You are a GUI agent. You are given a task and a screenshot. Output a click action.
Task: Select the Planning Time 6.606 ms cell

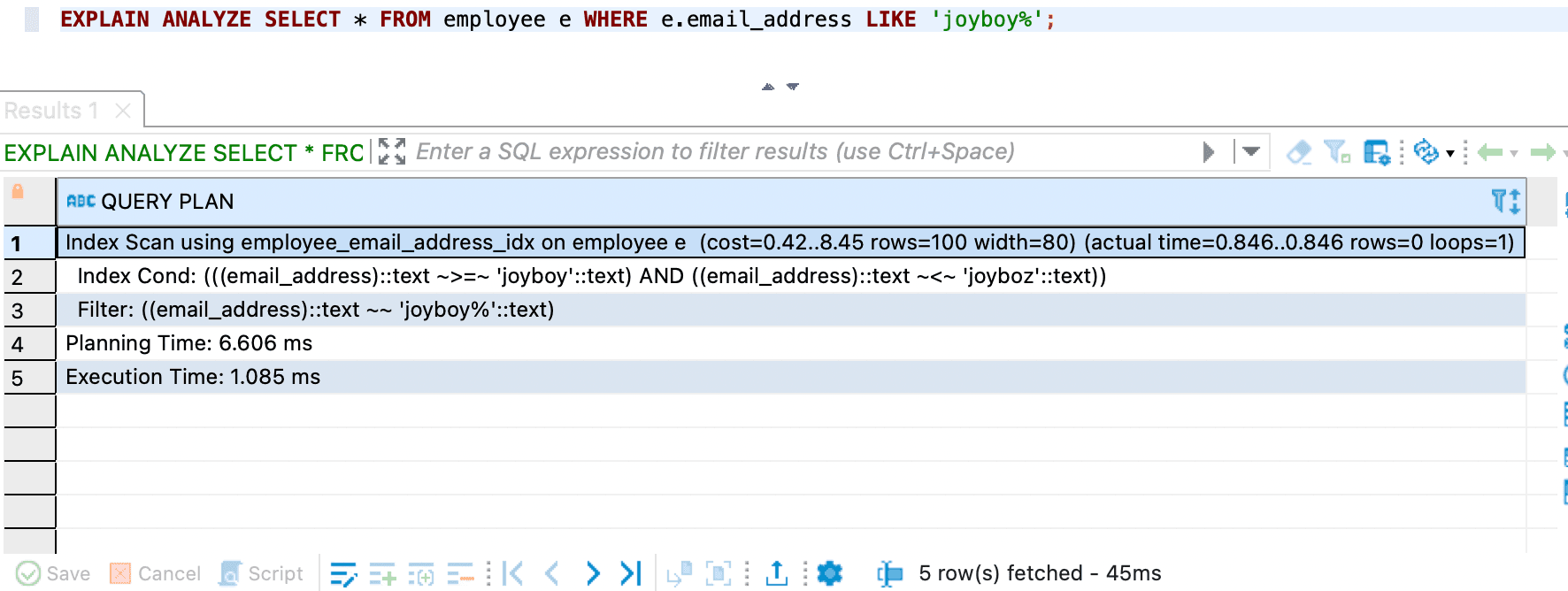(791, 343)
